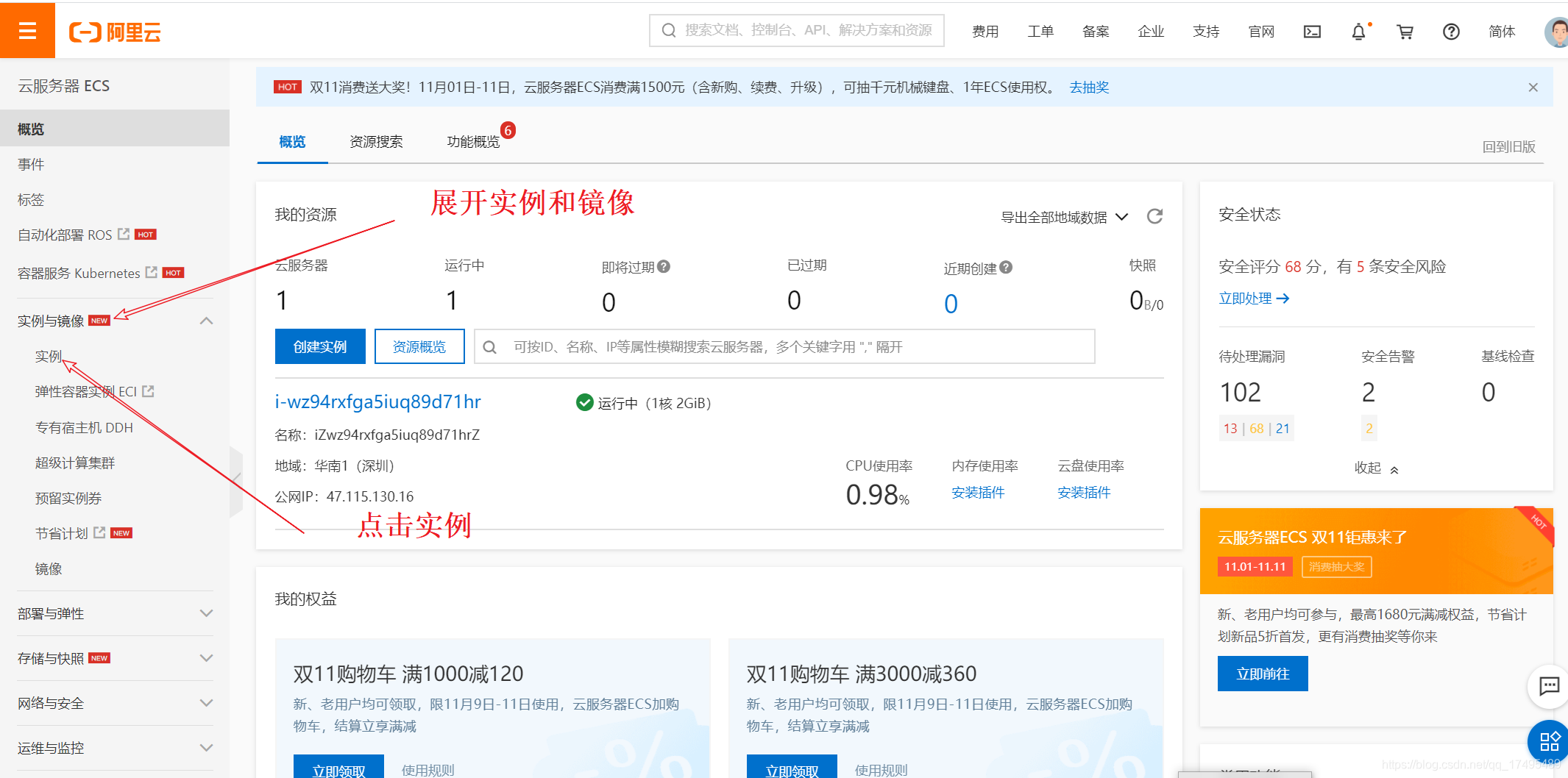Click 回到旧版 link
The width and height of the screenshot is (1568, 778).
coord(1508,146)
